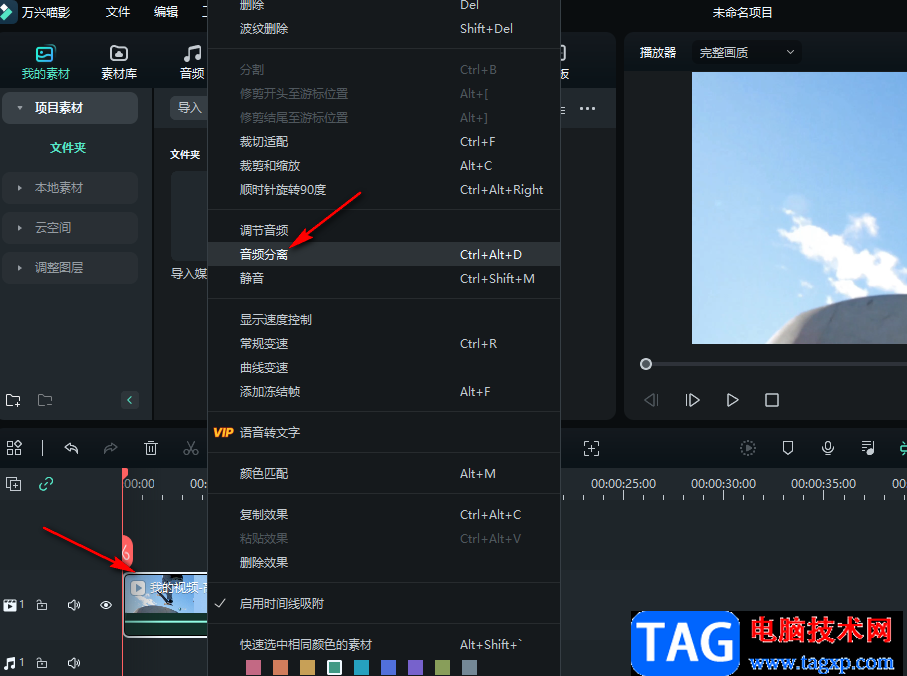Choose 波纹删除 from the context menu
This screenshot has width=907, height=676.
pyautogui.click(x=384, y=28)
